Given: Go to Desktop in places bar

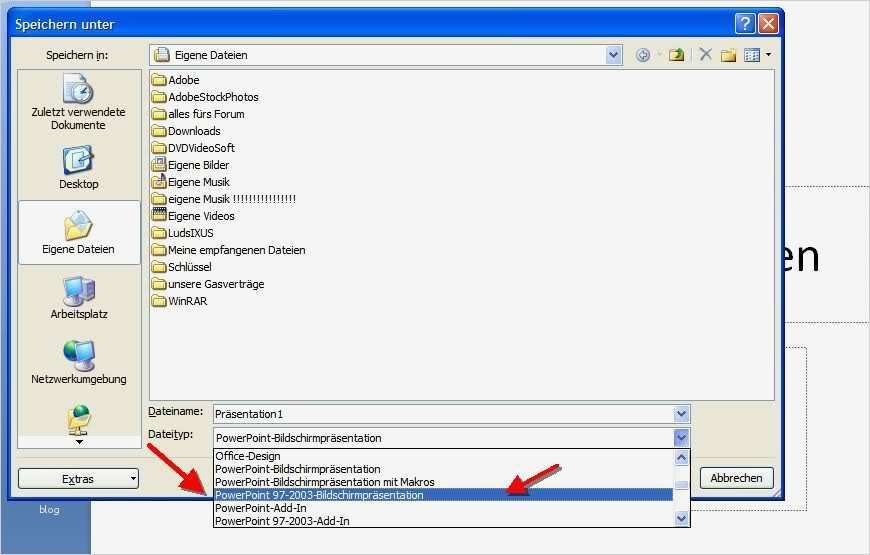Looking at the screenshot, I should [x=78, y=168].
